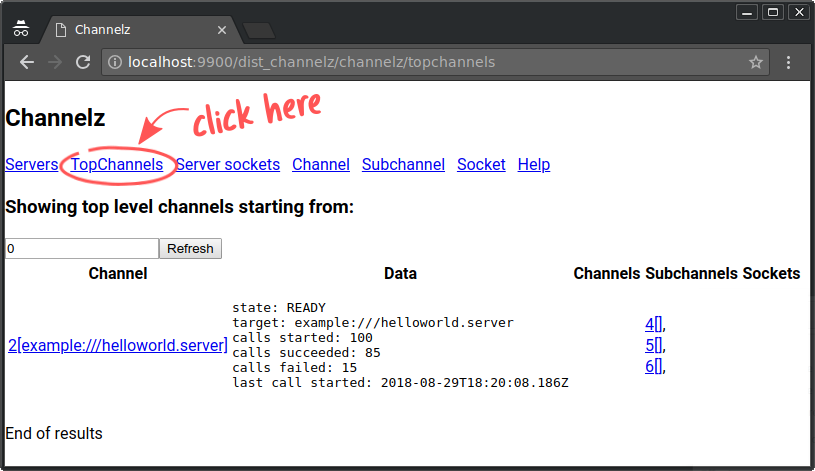The width and height of the screenshot is (815, 471).
Task: Open channel 2 helloworld.server link
Action: tap(118, 345)
